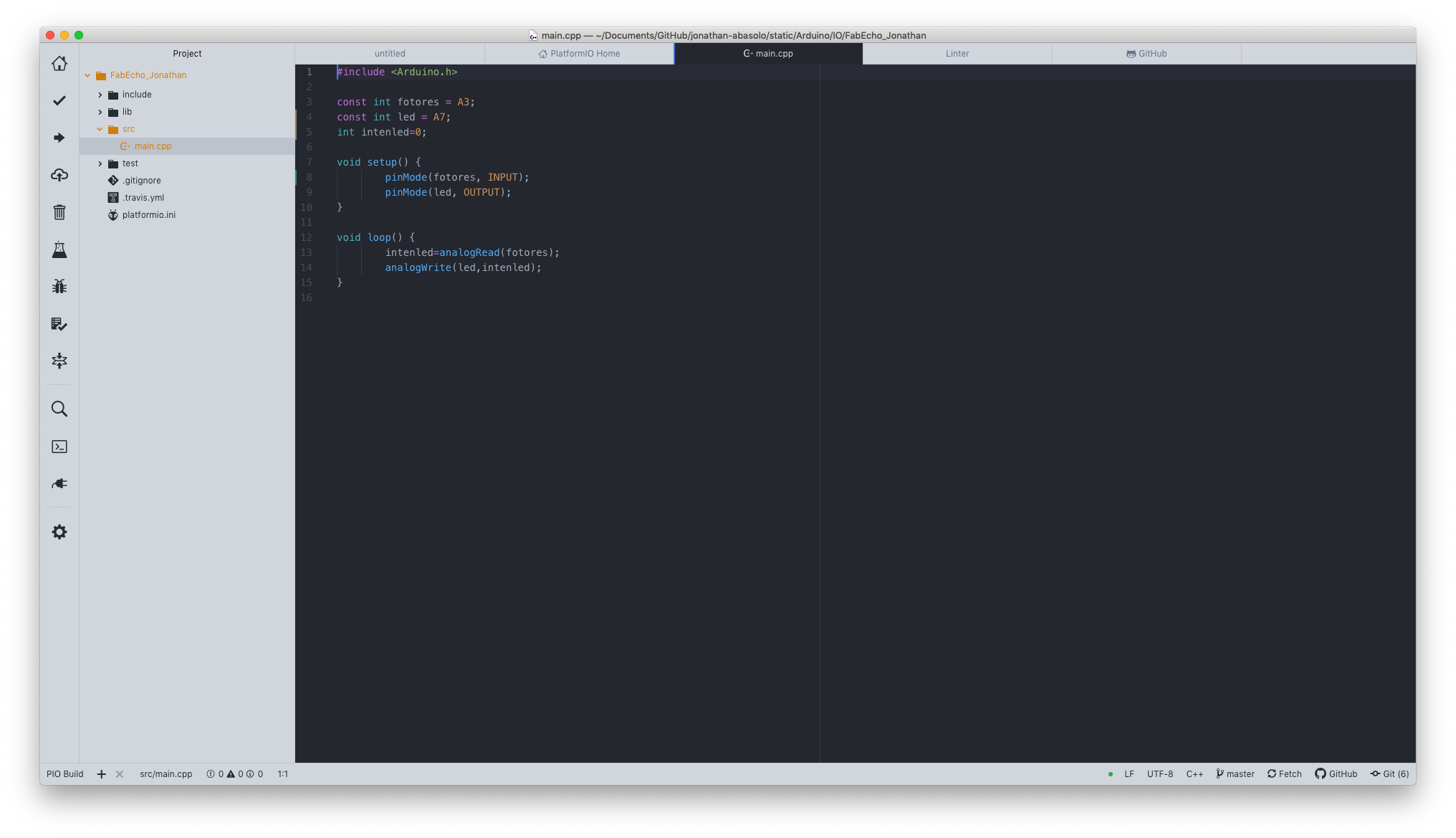Switch to the untitled tab
Viewport: 1456px width, 838px height.
(x=390, y=54)
